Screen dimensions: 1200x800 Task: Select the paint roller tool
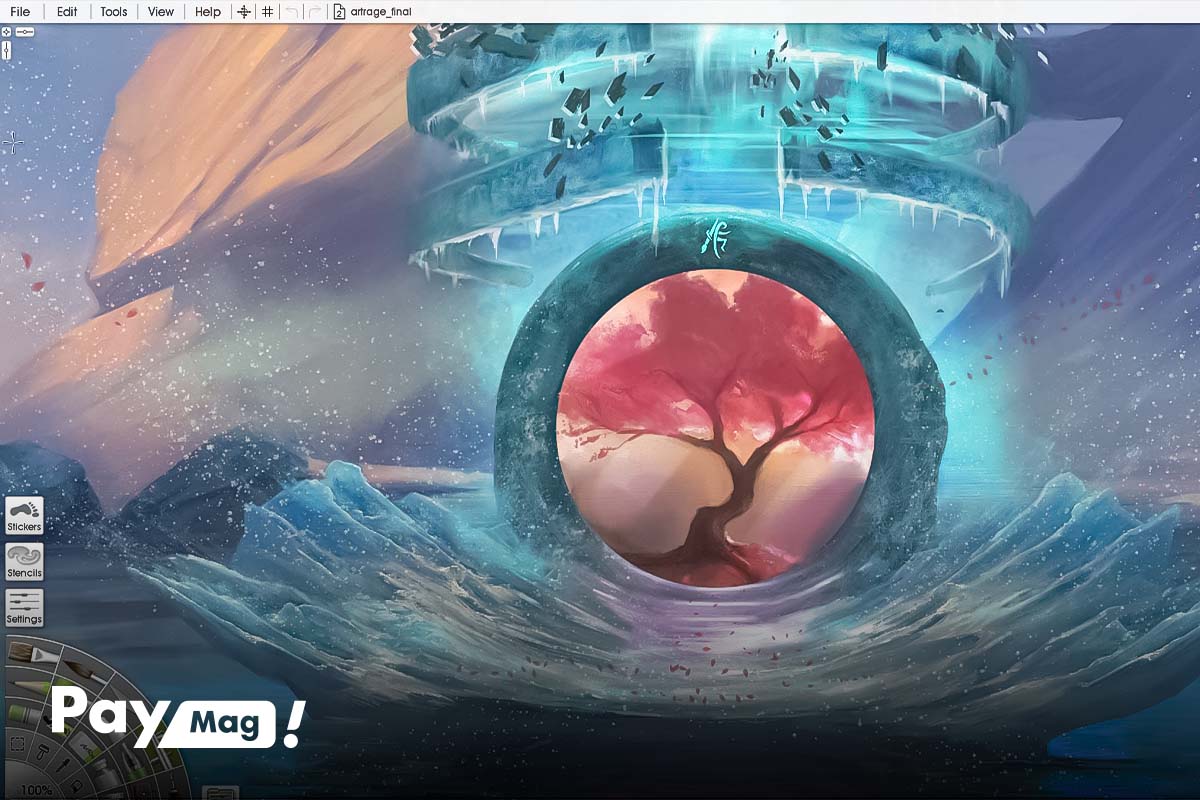[43, 752]
